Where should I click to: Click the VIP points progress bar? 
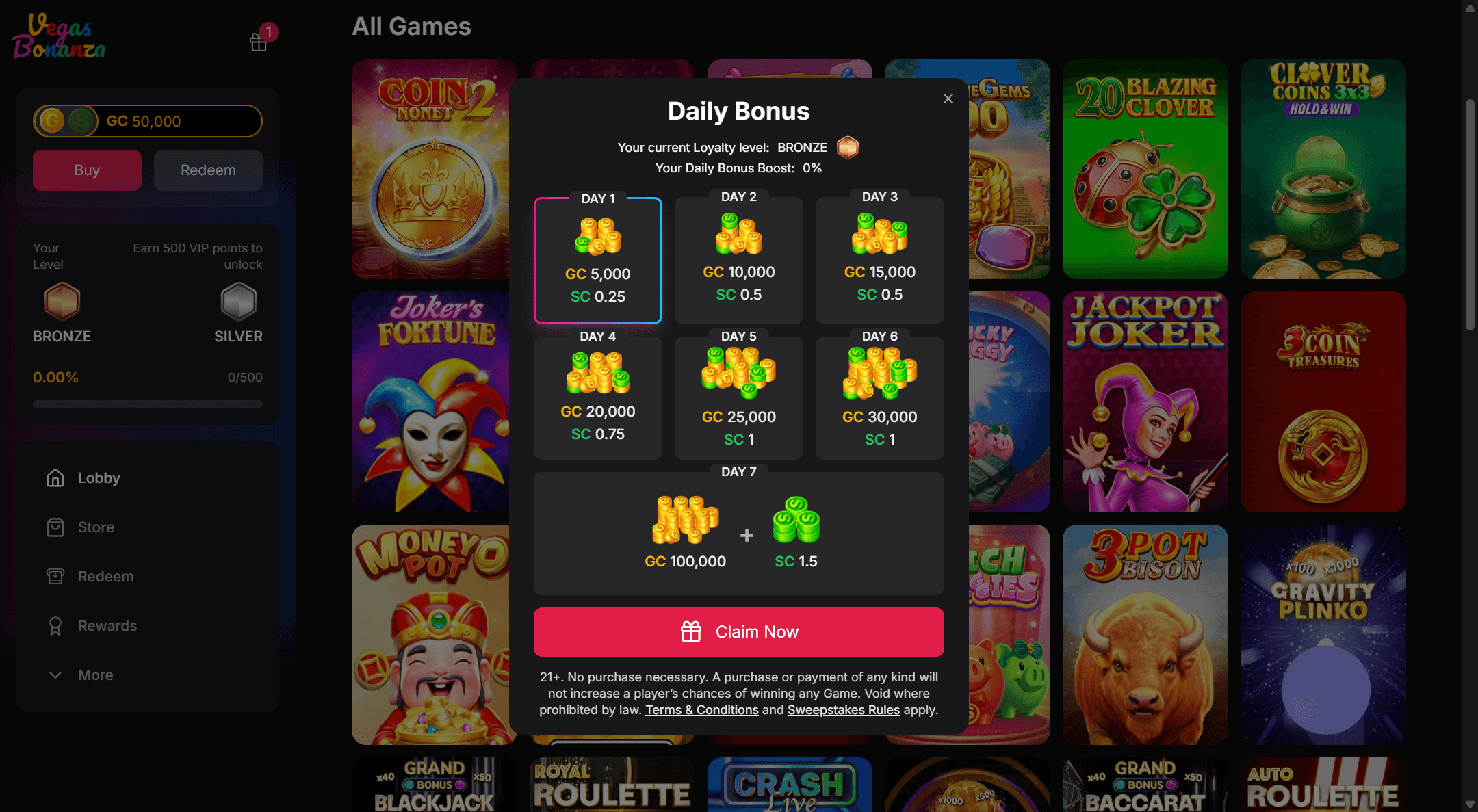(x=148, y=404)
